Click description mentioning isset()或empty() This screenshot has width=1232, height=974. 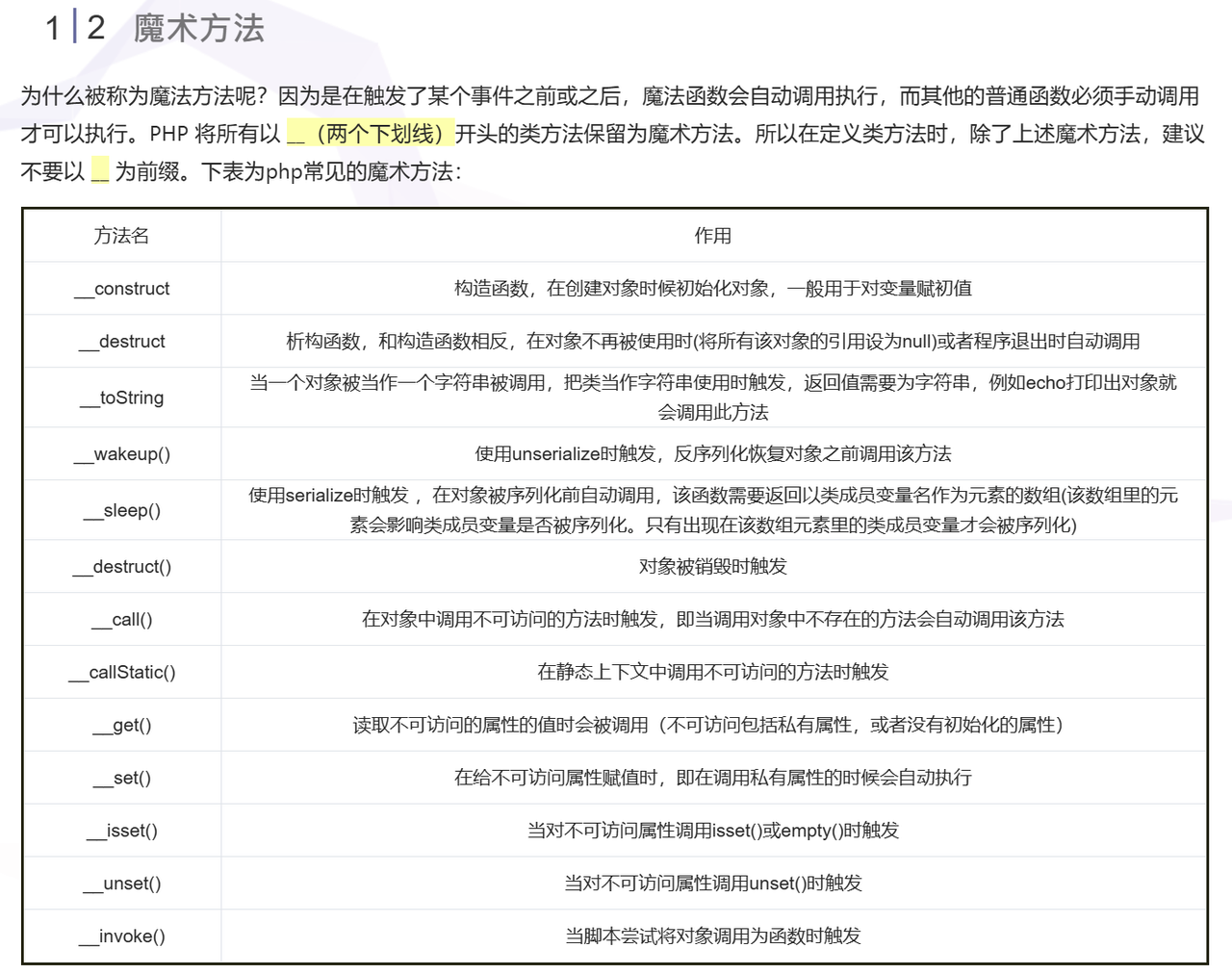click(x=713, y=831)
